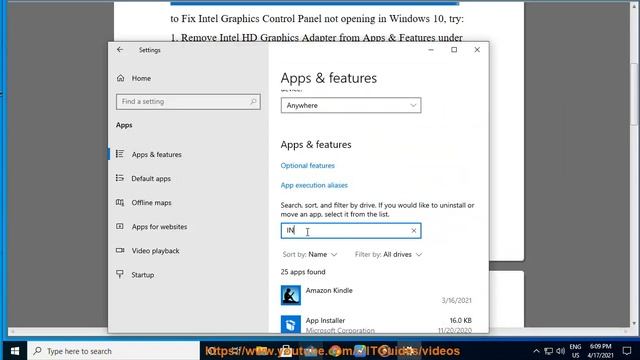
Task: Close the Settings window
Action: click(477, 50)
